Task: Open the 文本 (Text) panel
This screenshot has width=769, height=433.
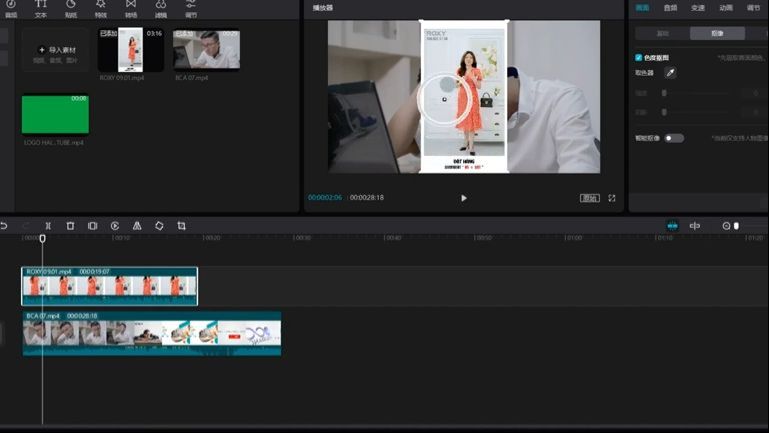Action: (41, 9)
